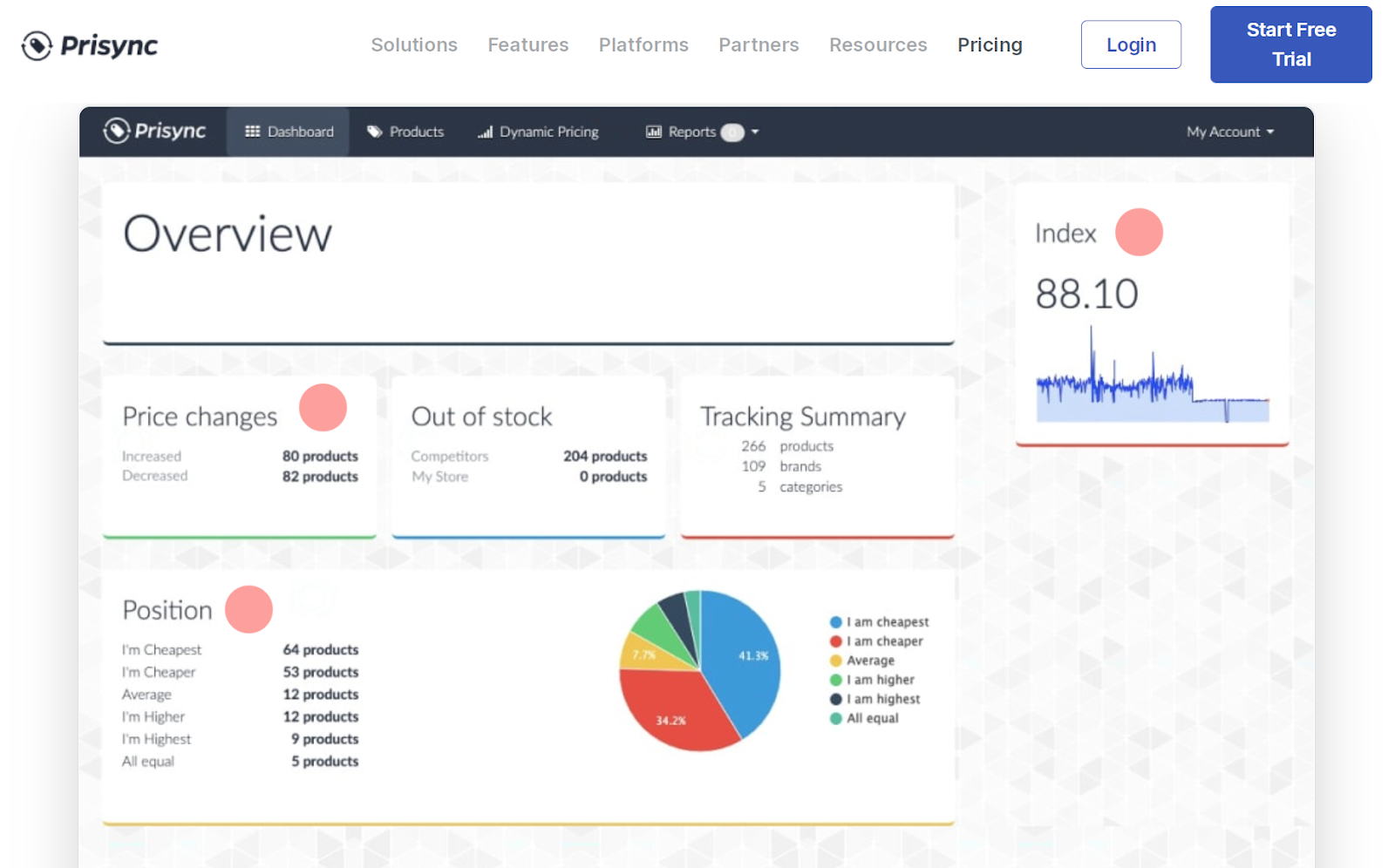Image resolution: width=1395 pixels, height=868 pixels.
Task: Click the Dynamic Pricing bar-chart icon
Action: [486, 132]
